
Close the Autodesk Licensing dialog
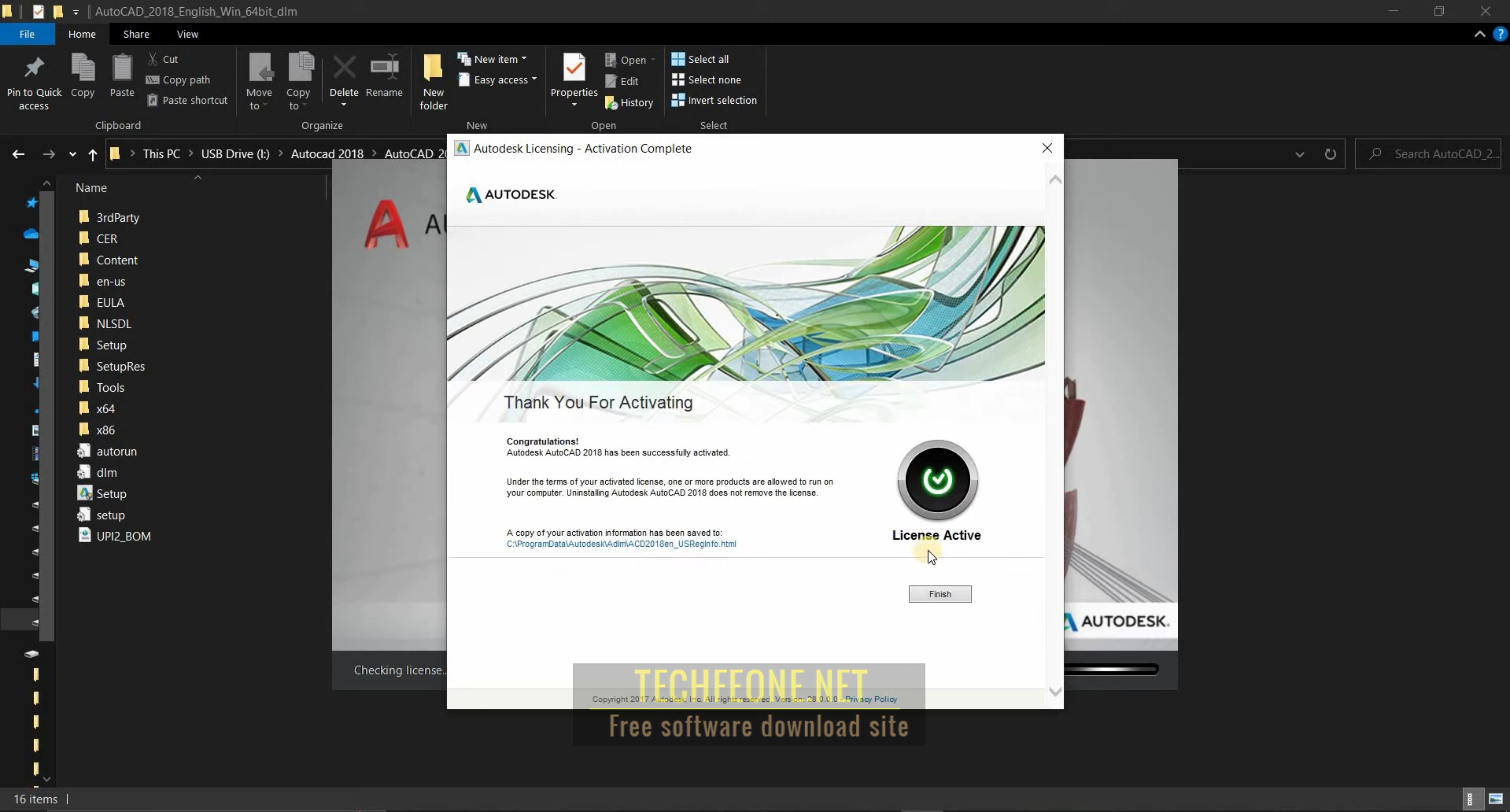coord(1047,148)
